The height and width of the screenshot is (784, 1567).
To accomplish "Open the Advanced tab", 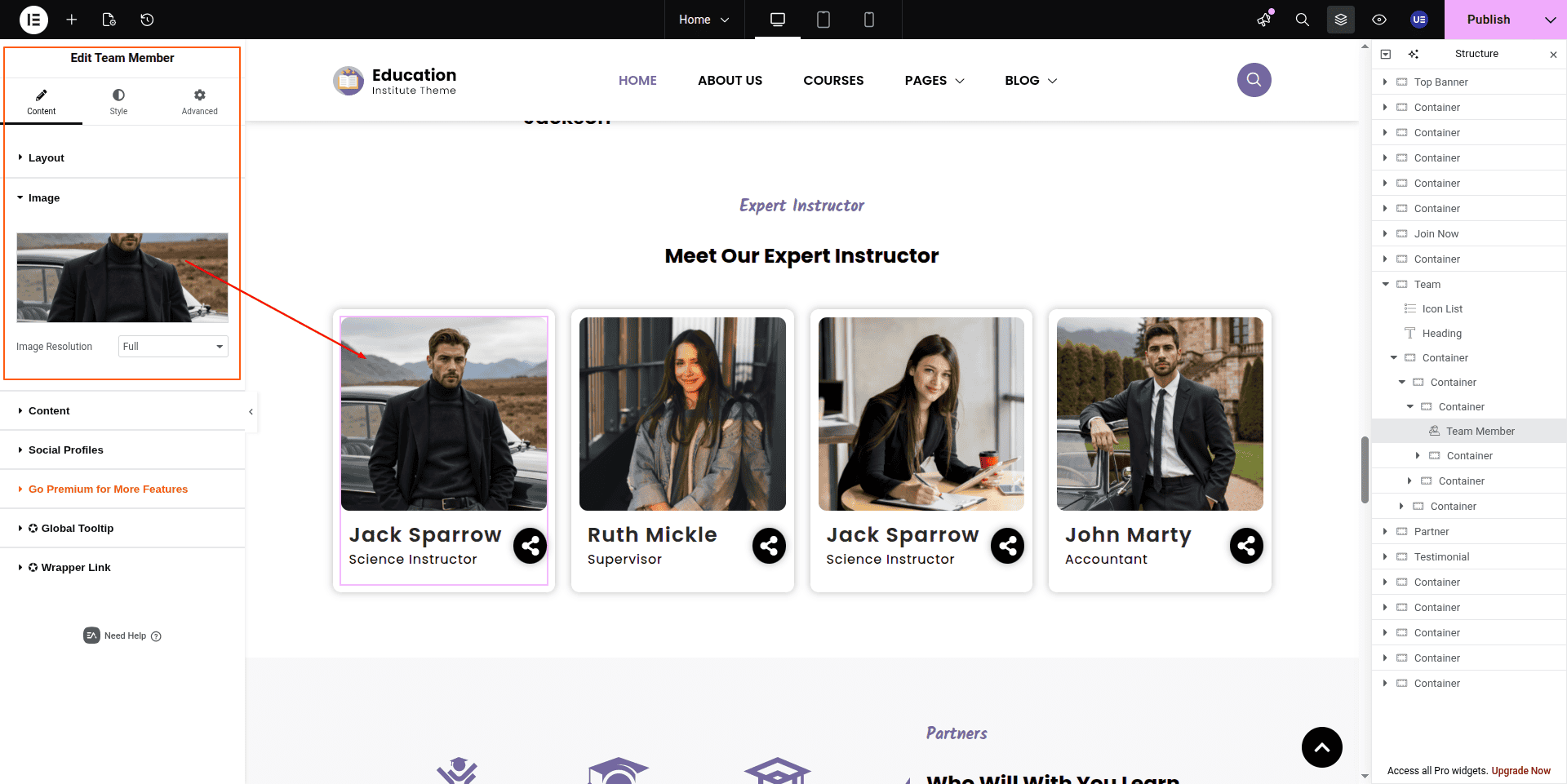I will click(199, 102).
